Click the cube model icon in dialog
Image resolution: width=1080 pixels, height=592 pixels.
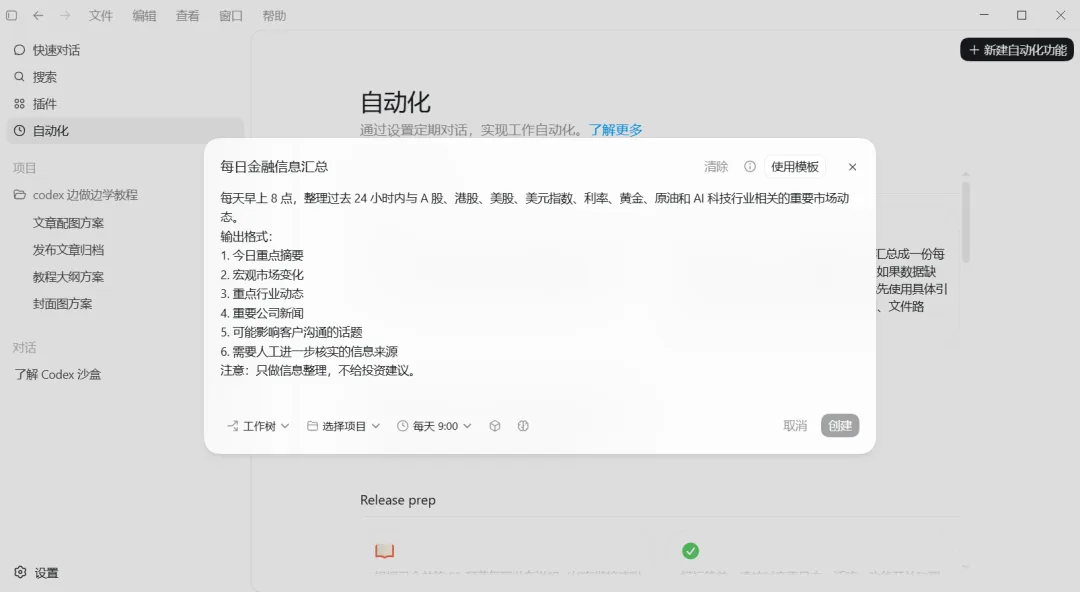pyautogui.click(x=495, y=426)
